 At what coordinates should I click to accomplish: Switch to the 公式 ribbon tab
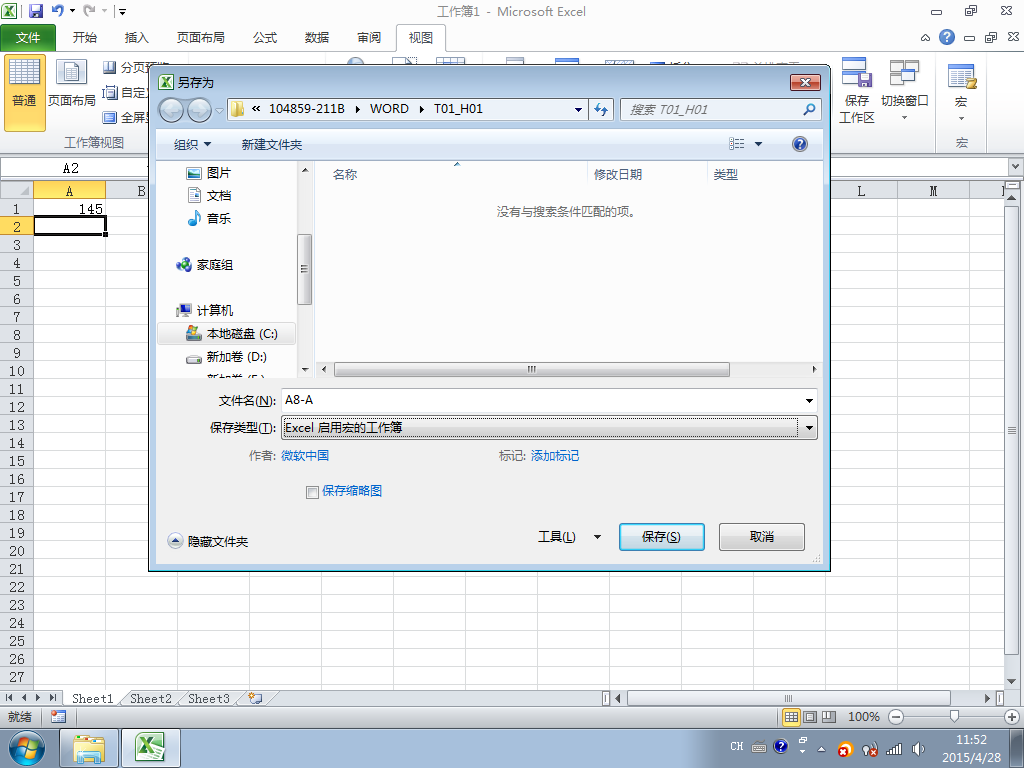(x=264, y=38)
